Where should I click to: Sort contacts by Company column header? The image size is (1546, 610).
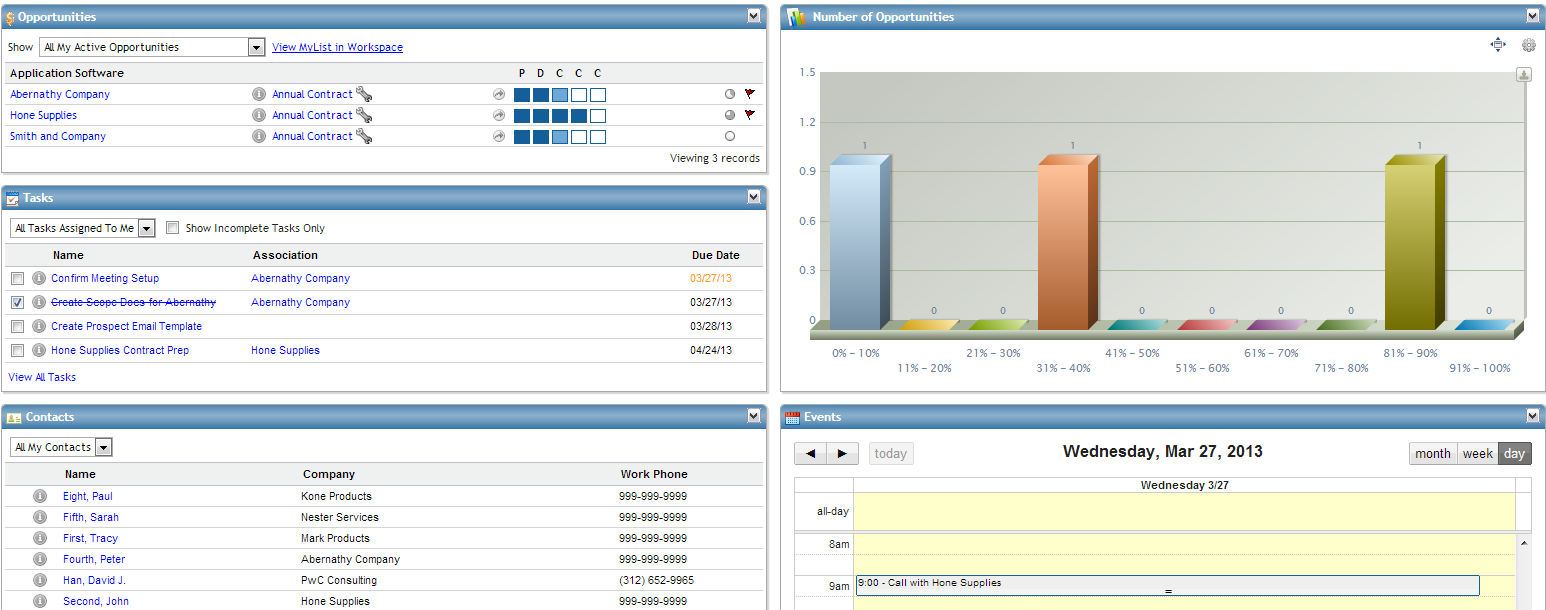click(x=329, y=474)
